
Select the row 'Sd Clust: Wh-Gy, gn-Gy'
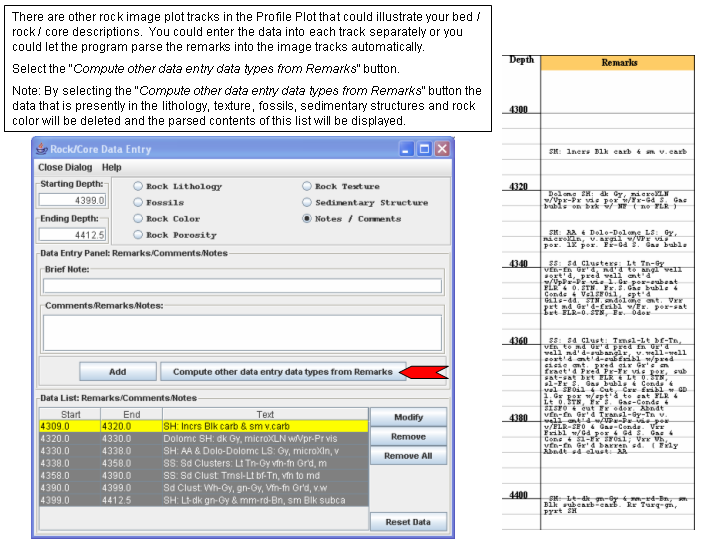click(204, 488)
